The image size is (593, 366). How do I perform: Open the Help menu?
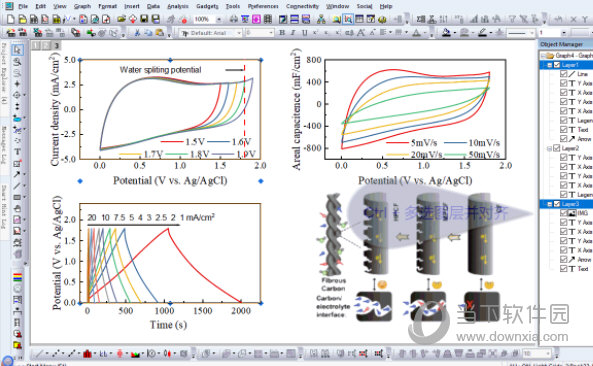(386, 6)
